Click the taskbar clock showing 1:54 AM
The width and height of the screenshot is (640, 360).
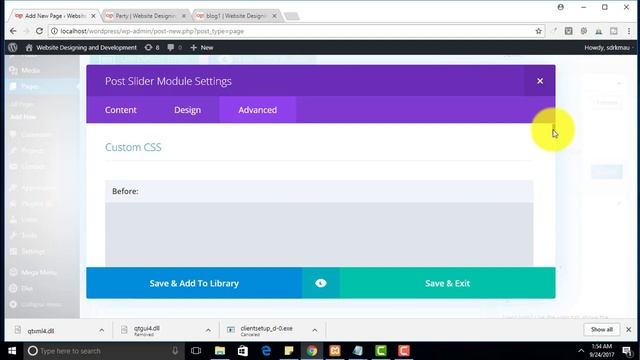click(x=602, y=351)
